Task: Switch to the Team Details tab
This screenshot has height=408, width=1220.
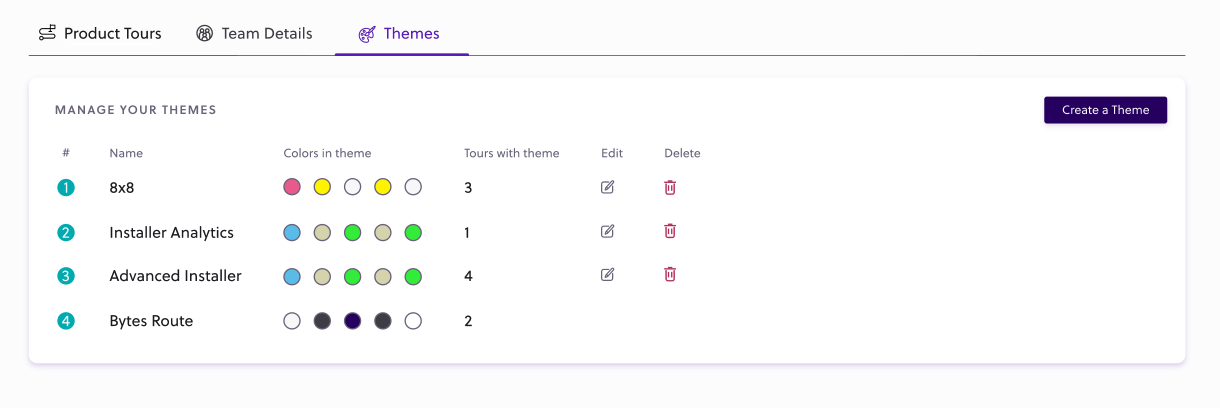Action: point(266,34)
